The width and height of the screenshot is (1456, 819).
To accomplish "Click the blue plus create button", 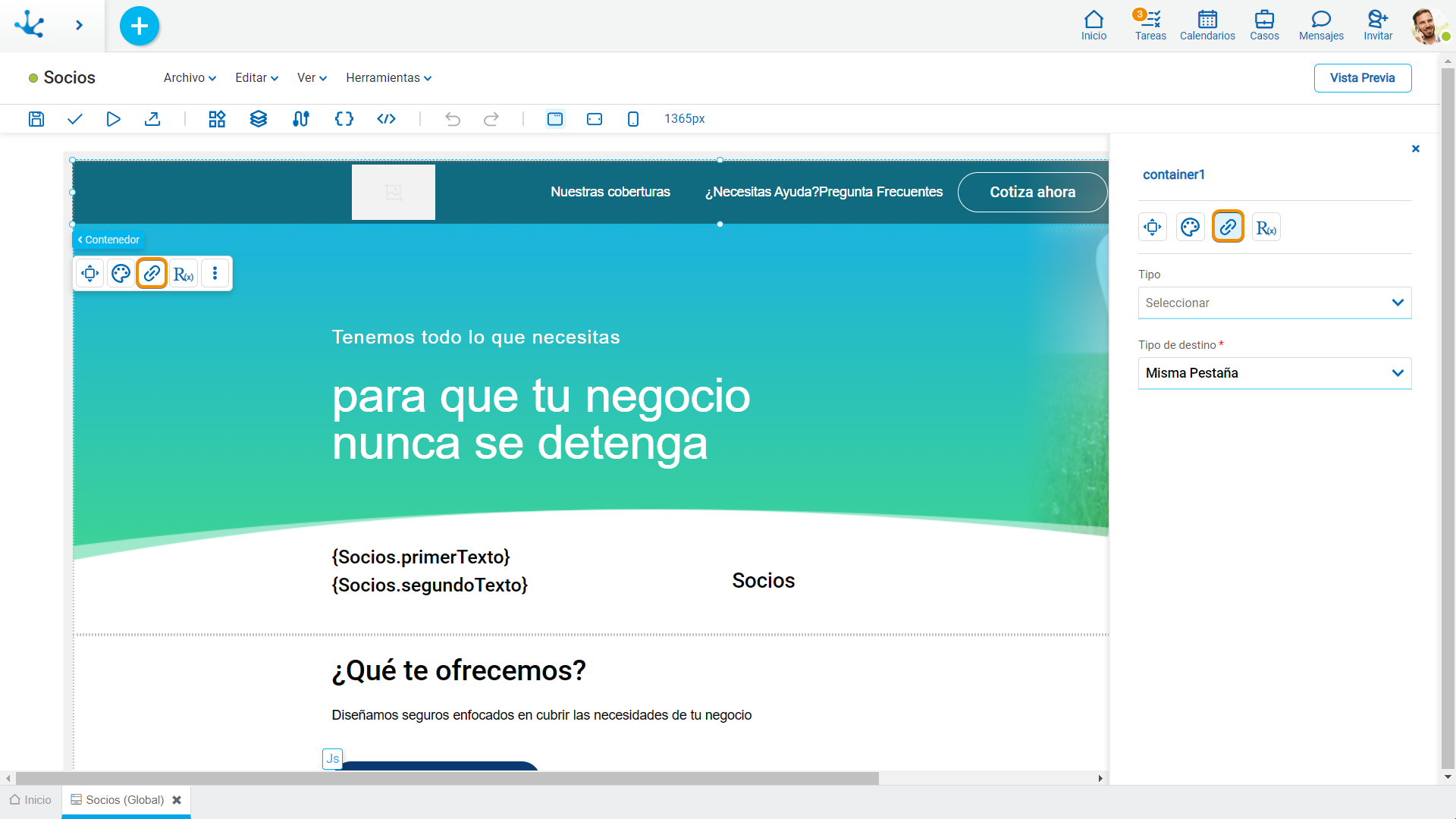I will pyautogui.click(x=140, y=26).
